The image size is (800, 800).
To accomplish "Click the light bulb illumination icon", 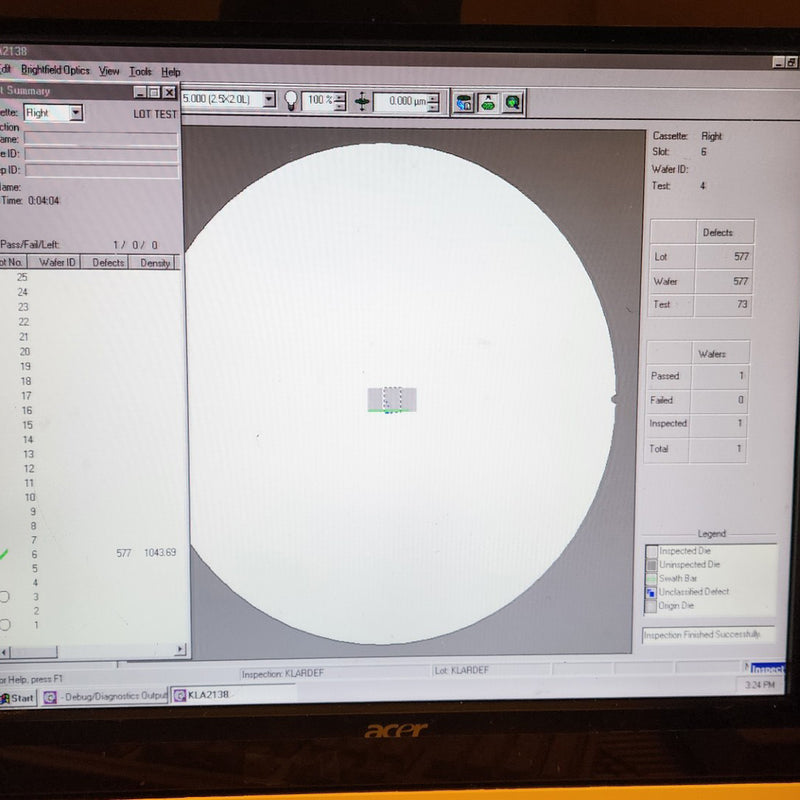I will coord(291,100).
